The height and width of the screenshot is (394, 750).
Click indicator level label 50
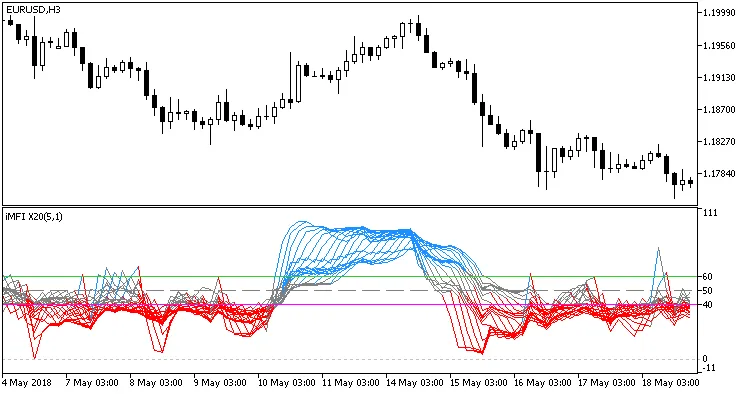coord(707,291)
